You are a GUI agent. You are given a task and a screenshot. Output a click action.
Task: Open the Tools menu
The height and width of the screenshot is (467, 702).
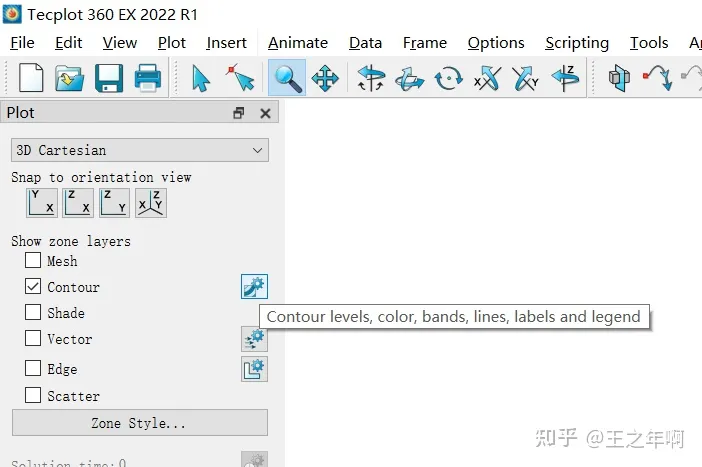coord(649,43)
